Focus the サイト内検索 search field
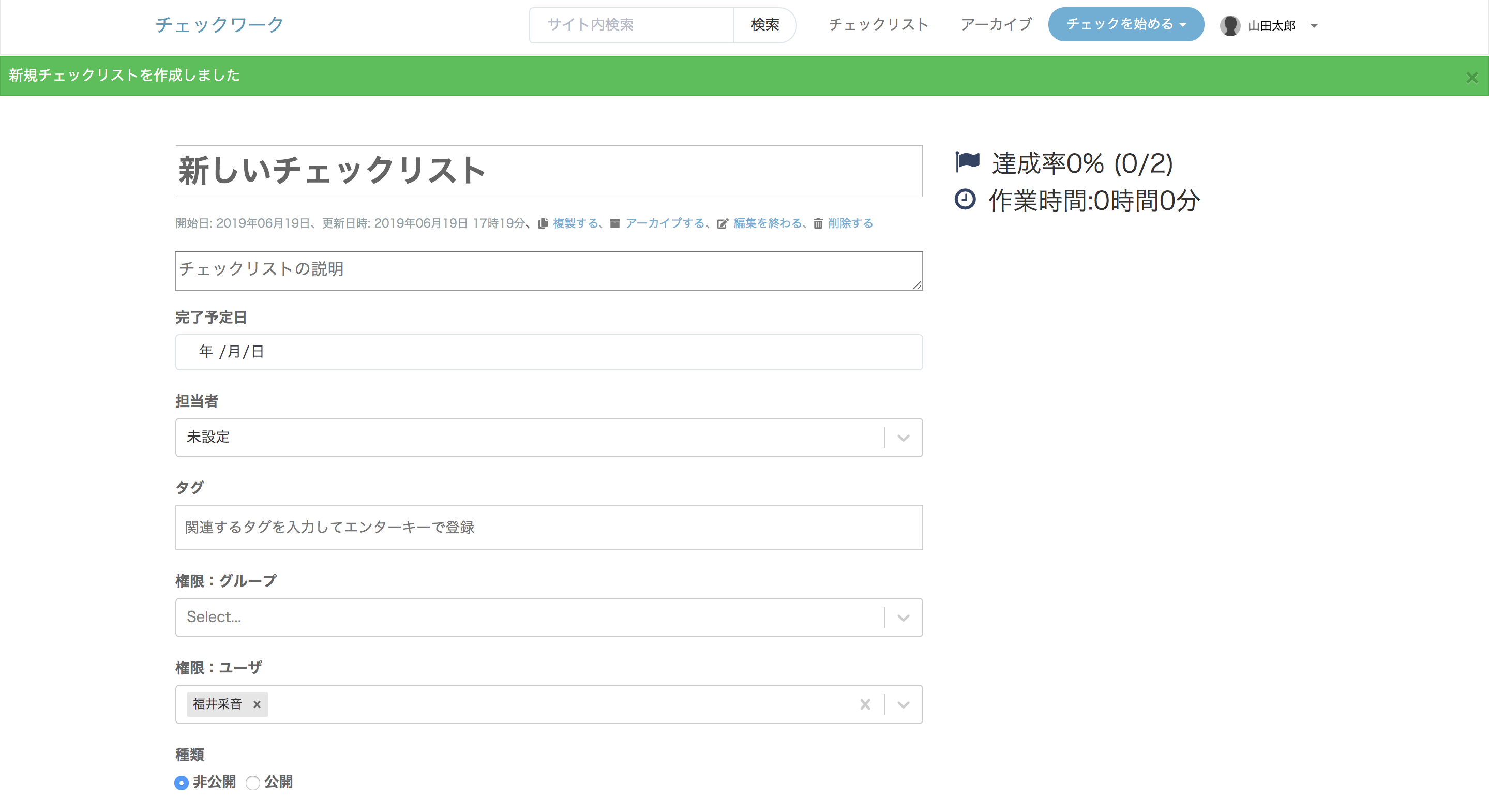Viewport: 1489px width, 812px height. pos(631,25)
